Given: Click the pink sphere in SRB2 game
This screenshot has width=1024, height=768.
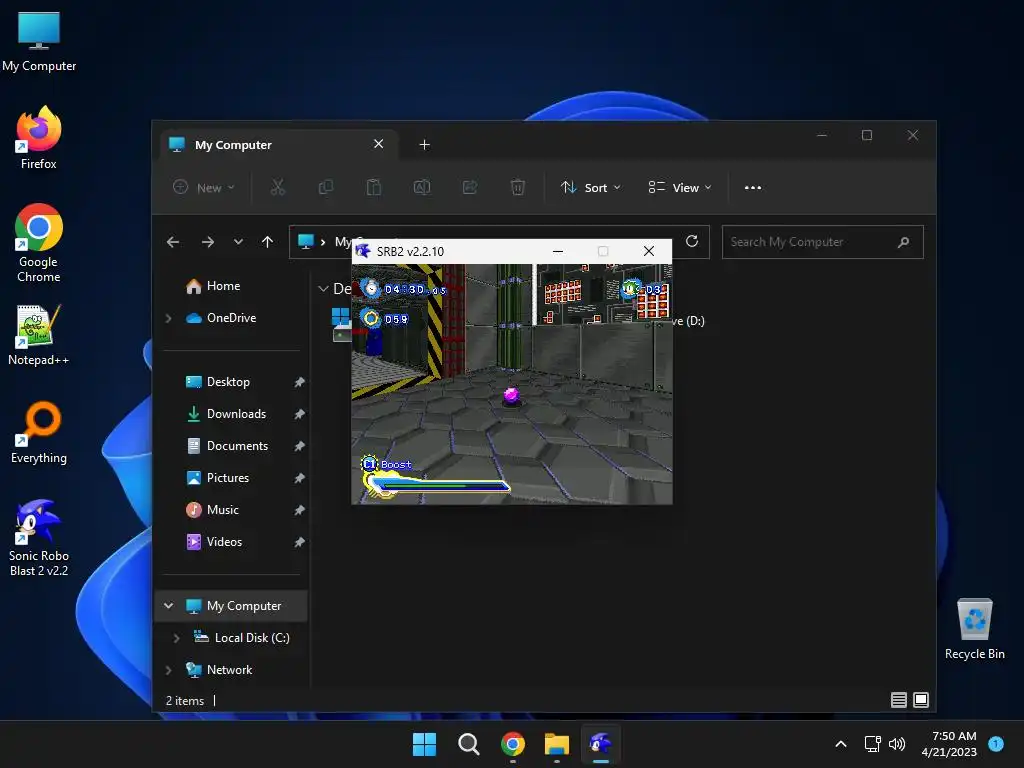Looking at the screenshot, I should click(x=511, y=395).
